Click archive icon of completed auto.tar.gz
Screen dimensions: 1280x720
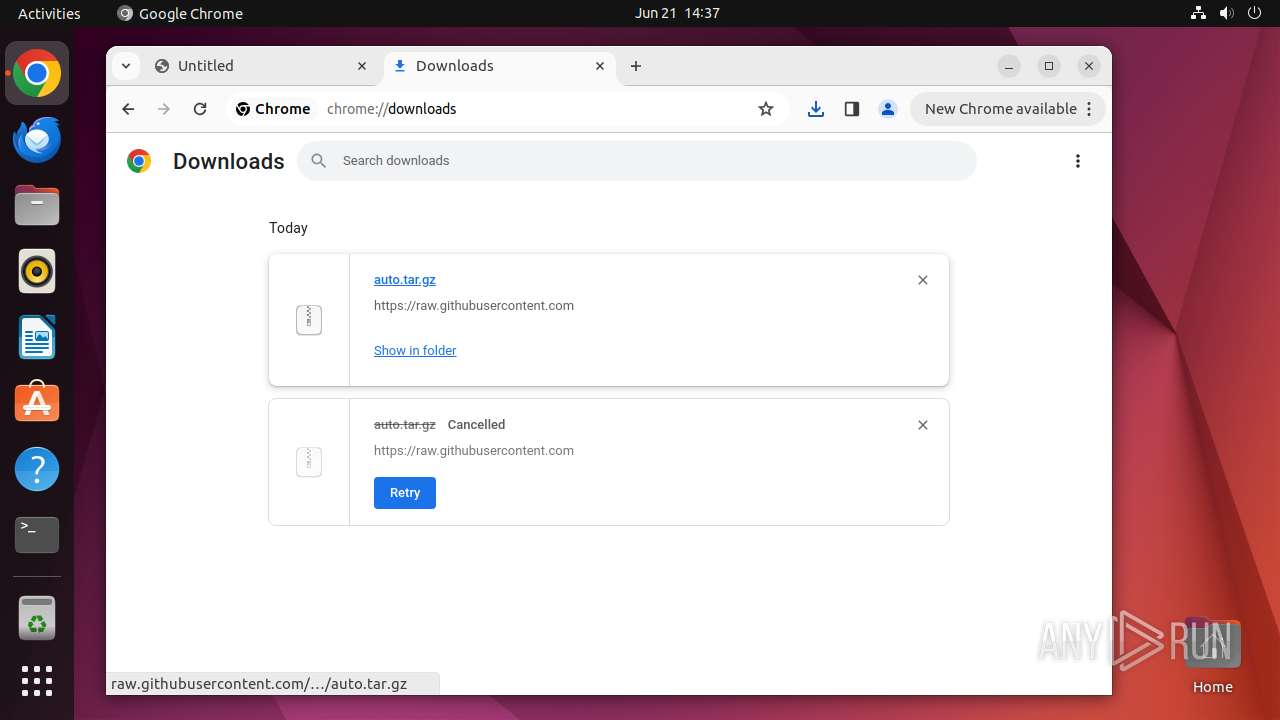tap(309, 320)
